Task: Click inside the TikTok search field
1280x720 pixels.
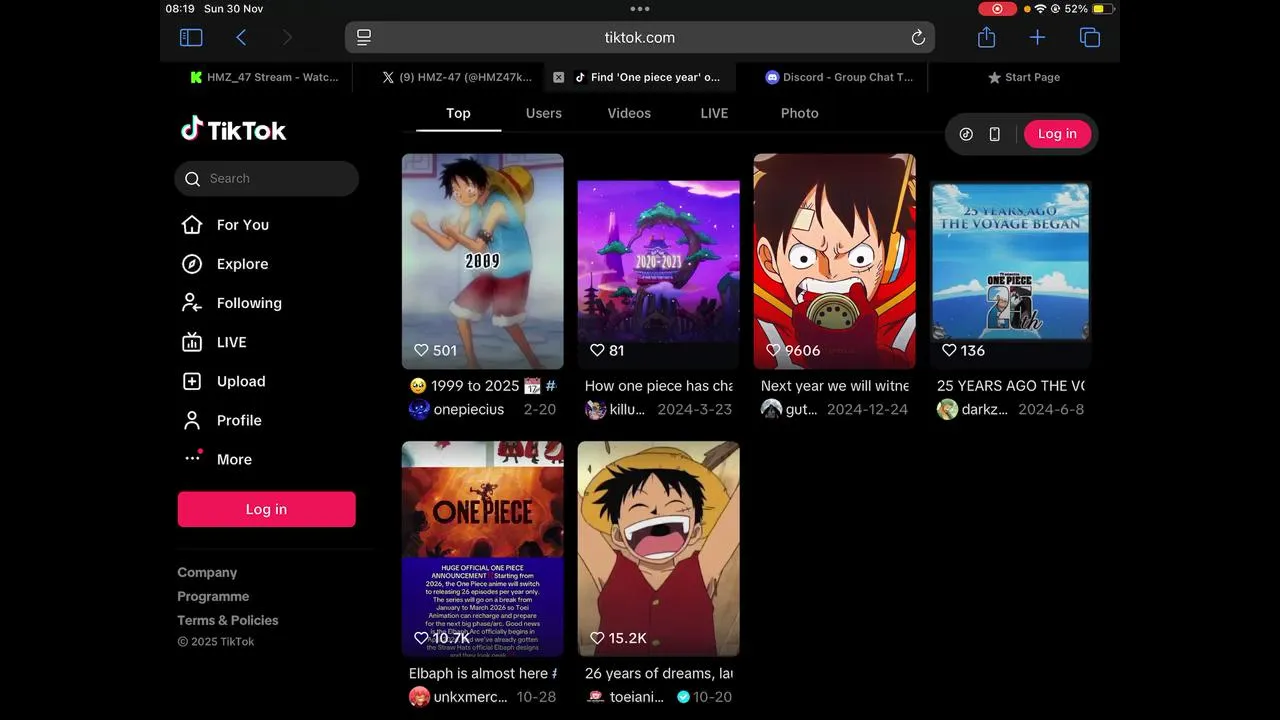Action: pyautogui.click(x=266, y=179)
